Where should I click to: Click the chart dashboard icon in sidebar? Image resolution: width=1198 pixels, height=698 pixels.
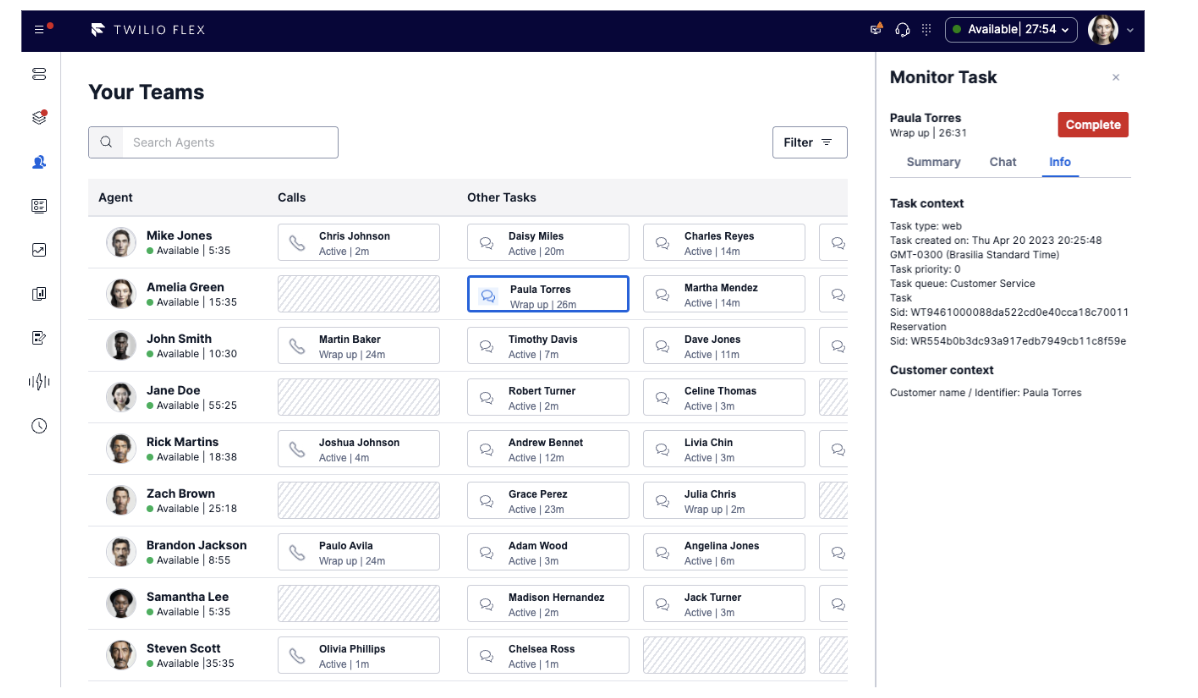pos(39,250)
